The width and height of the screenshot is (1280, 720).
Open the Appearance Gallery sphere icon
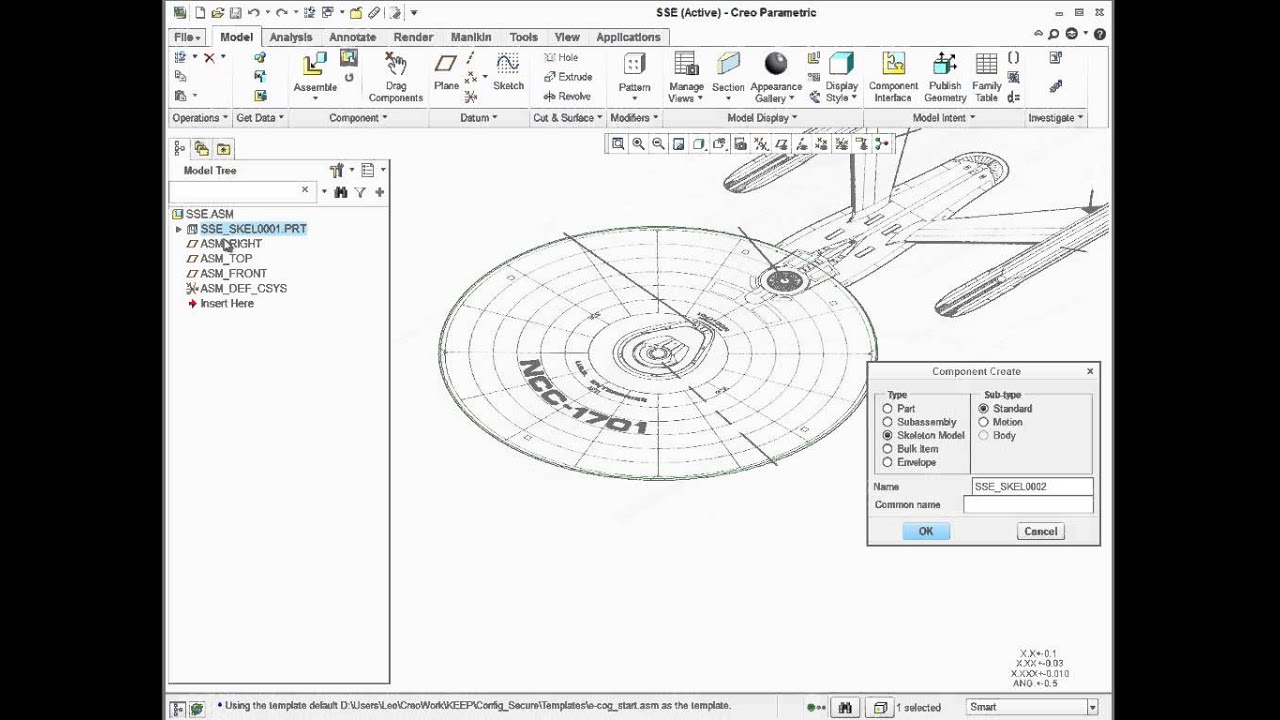[776, 65]
